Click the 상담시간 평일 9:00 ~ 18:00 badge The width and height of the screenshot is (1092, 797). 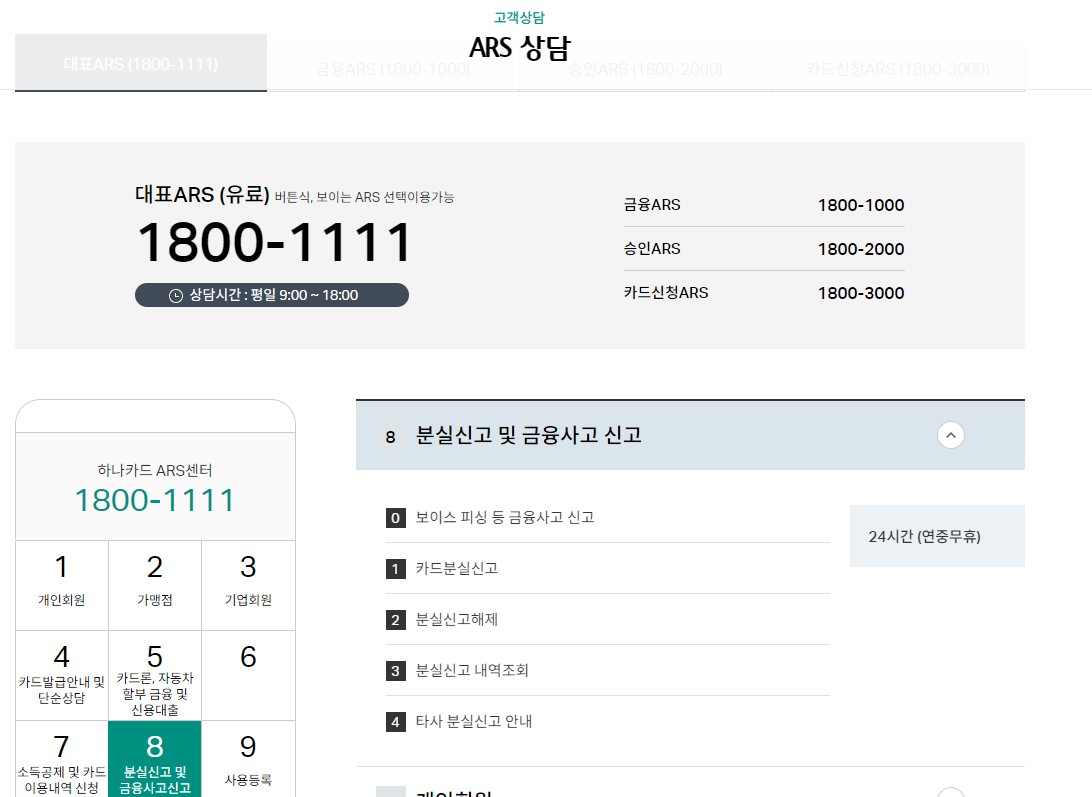(272, 295)
